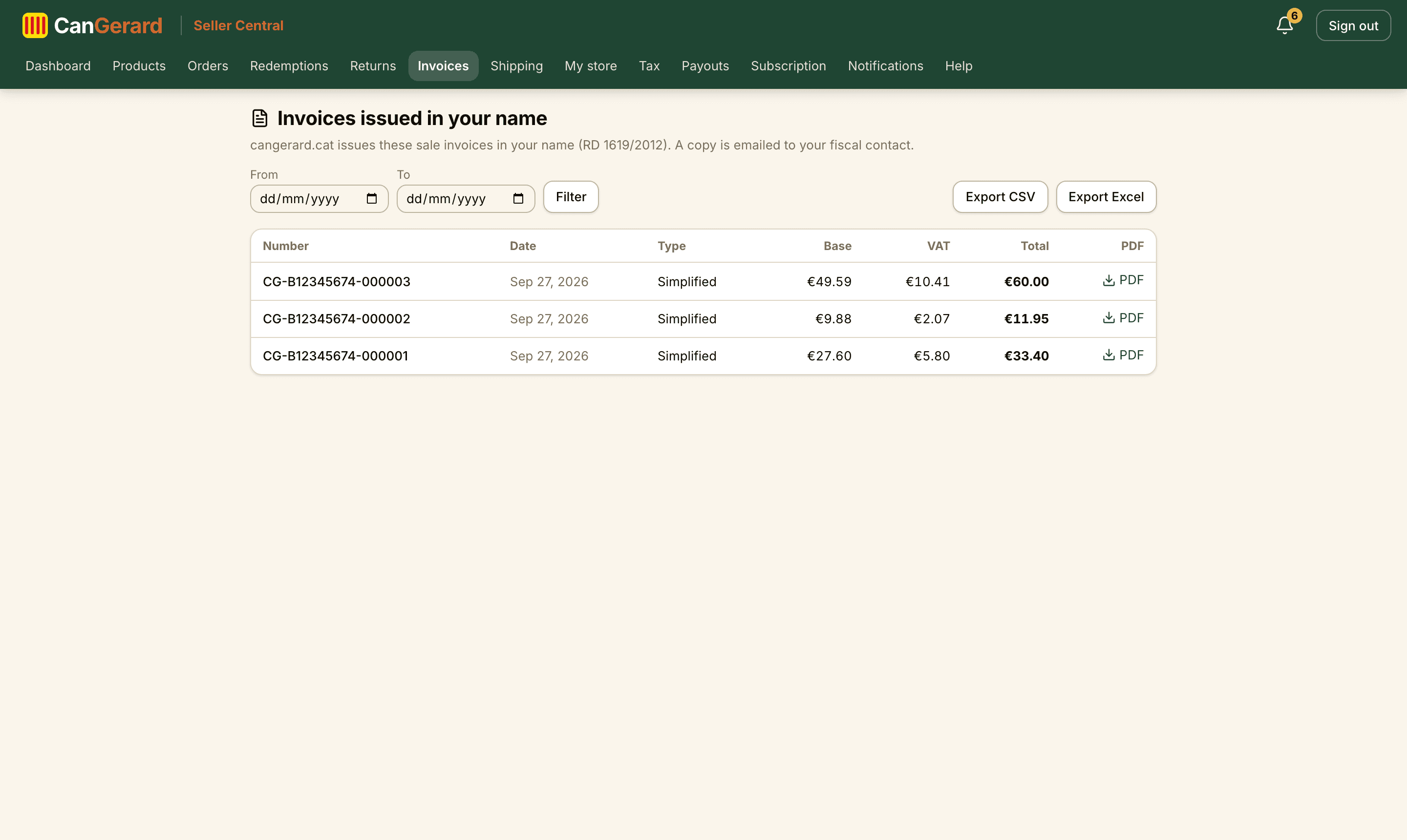Focus the From date input

coord(320,199)
